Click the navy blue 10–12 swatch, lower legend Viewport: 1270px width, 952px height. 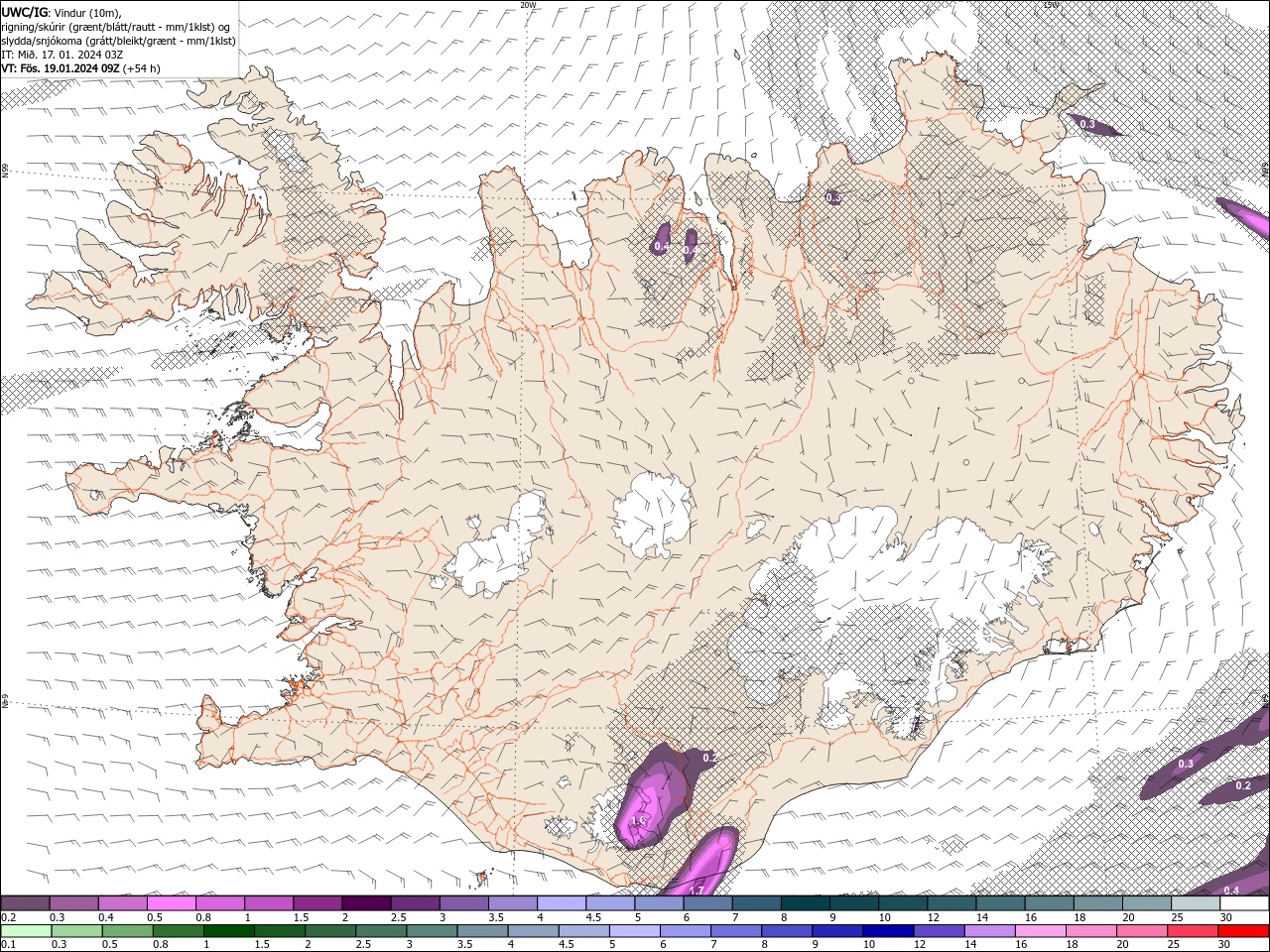[x=888, y=931]
